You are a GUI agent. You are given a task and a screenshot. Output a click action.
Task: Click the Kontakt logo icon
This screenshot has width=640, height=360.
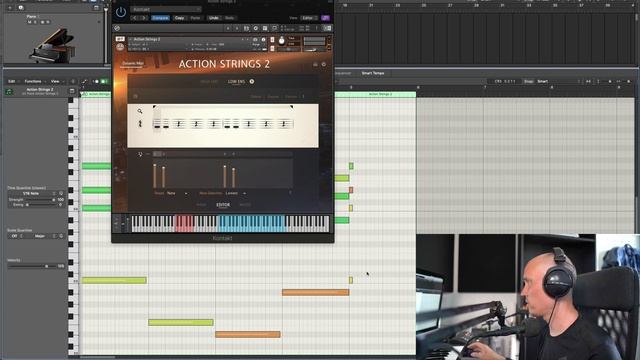tap(117, 28)
